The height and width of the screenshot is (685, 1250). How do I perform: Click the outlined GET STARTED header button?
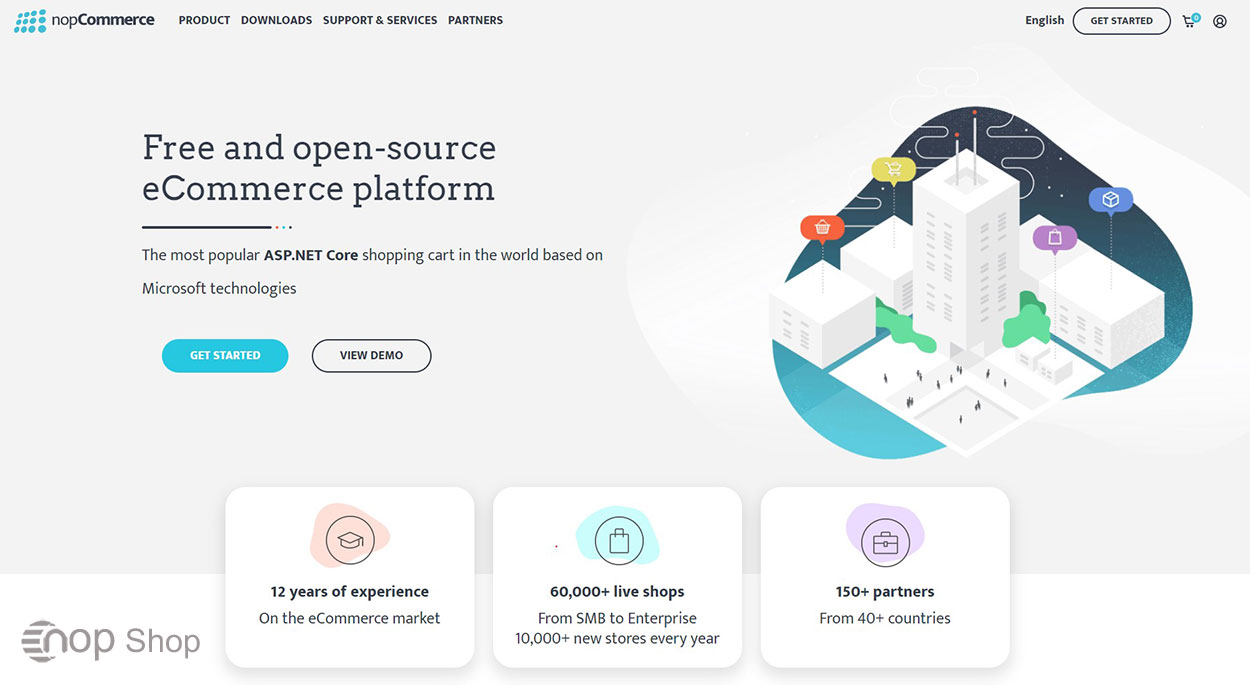[x=1121, y=21]
